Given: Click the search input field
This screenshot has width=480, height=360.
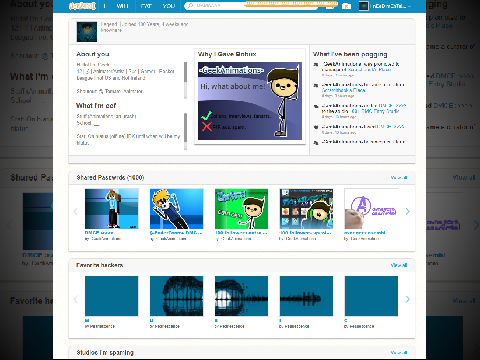Looking at the screenshot, I should coord(251,6).
